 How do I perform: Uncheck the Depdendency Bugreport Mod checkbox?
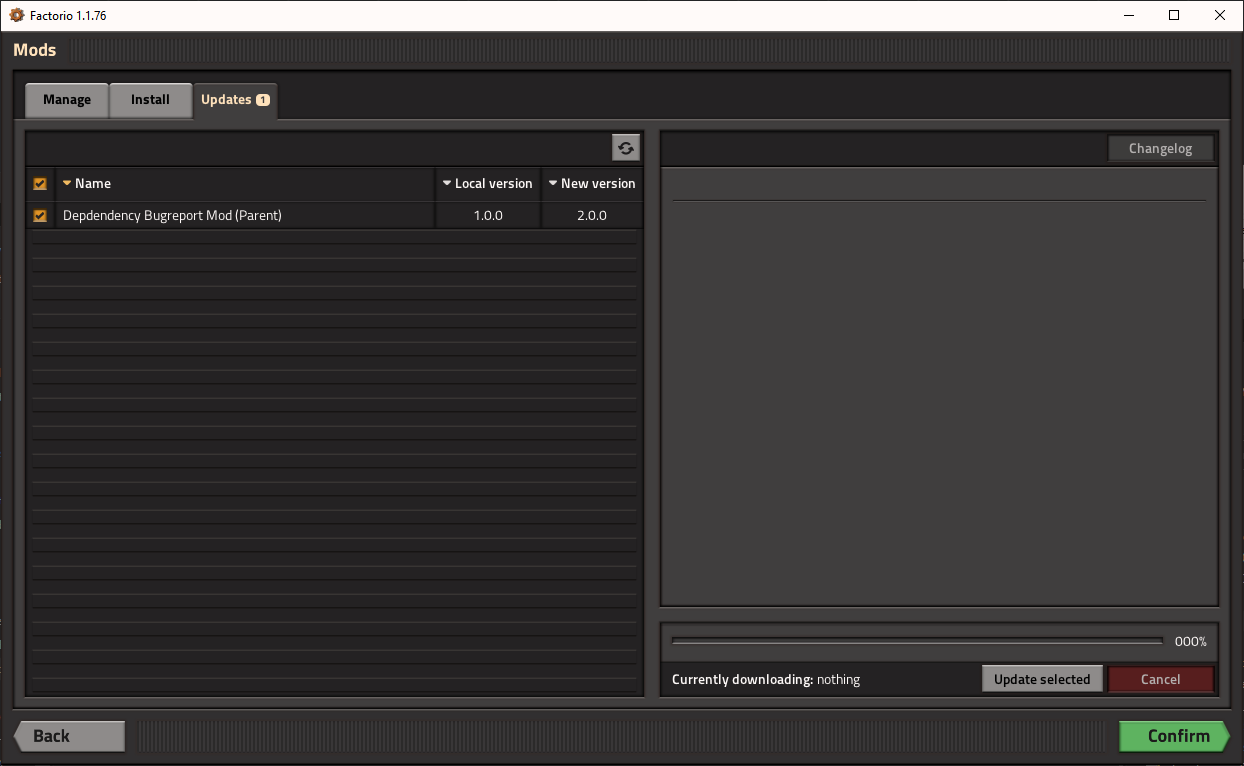pos(40,216)
